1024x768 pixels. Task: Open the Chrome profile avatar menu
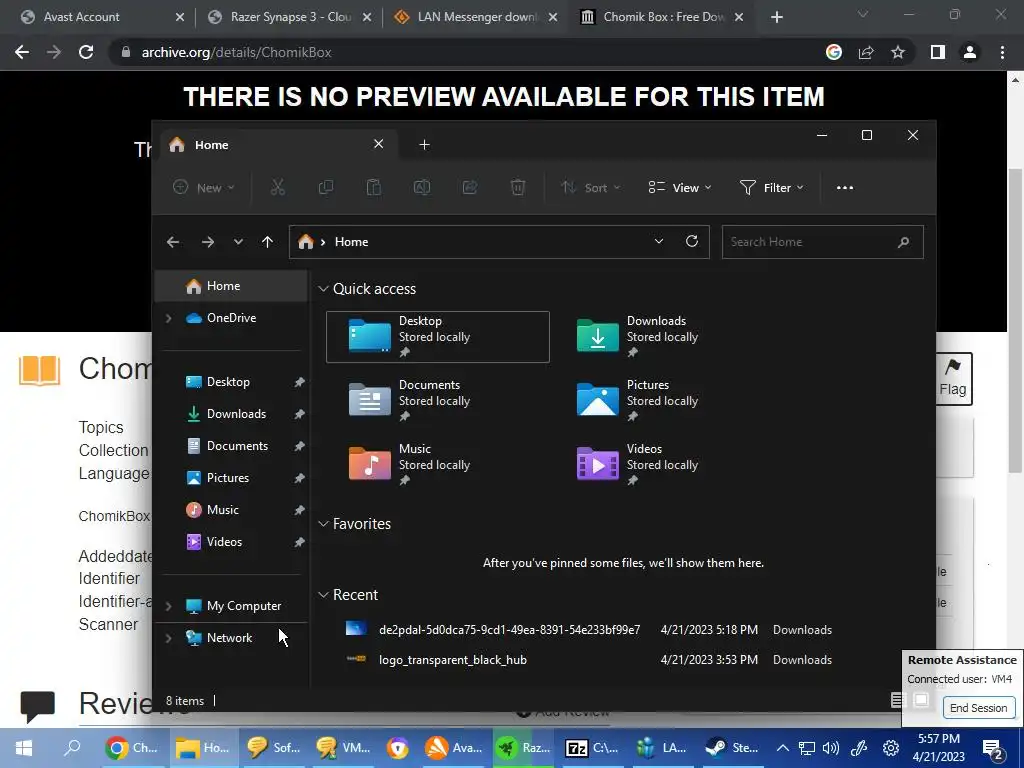(x=970, y=52)
